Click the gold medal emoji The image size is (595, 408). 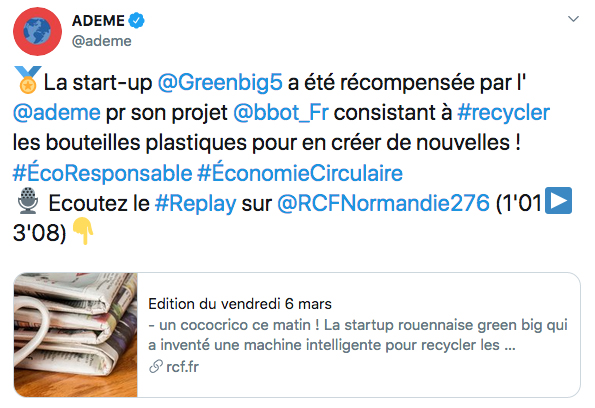(x=27, y=80)
